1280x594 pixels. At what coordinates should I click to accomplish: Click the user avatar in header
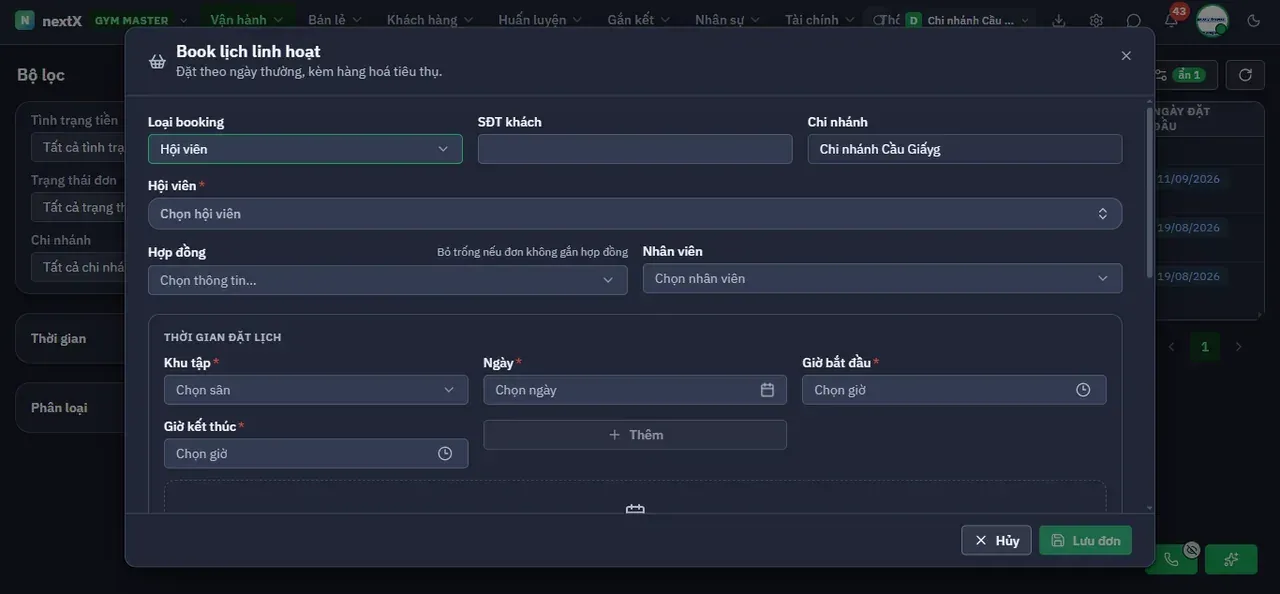[1212, 20]
